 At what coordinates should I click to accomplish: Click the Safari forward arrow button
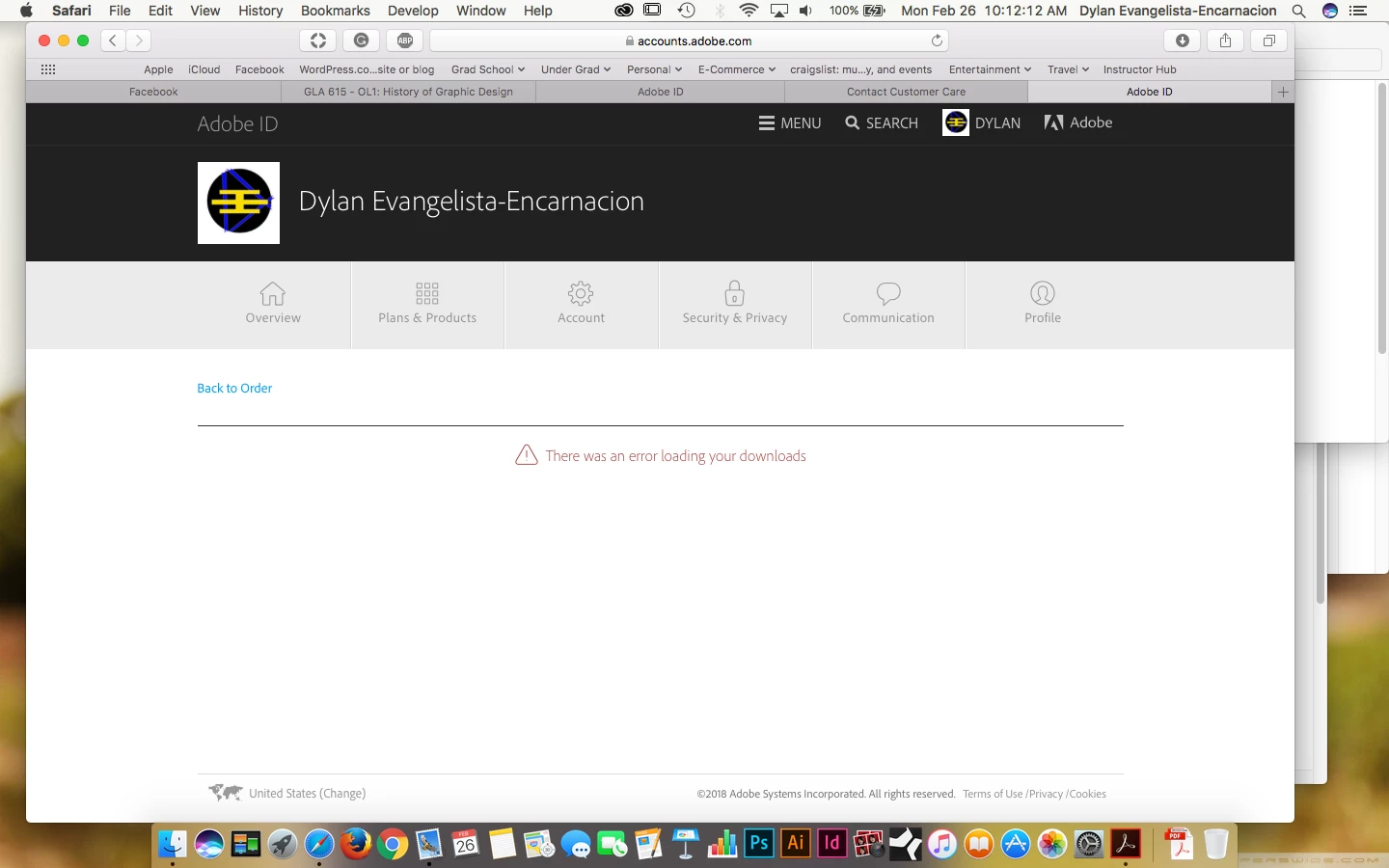coord(139,41)
